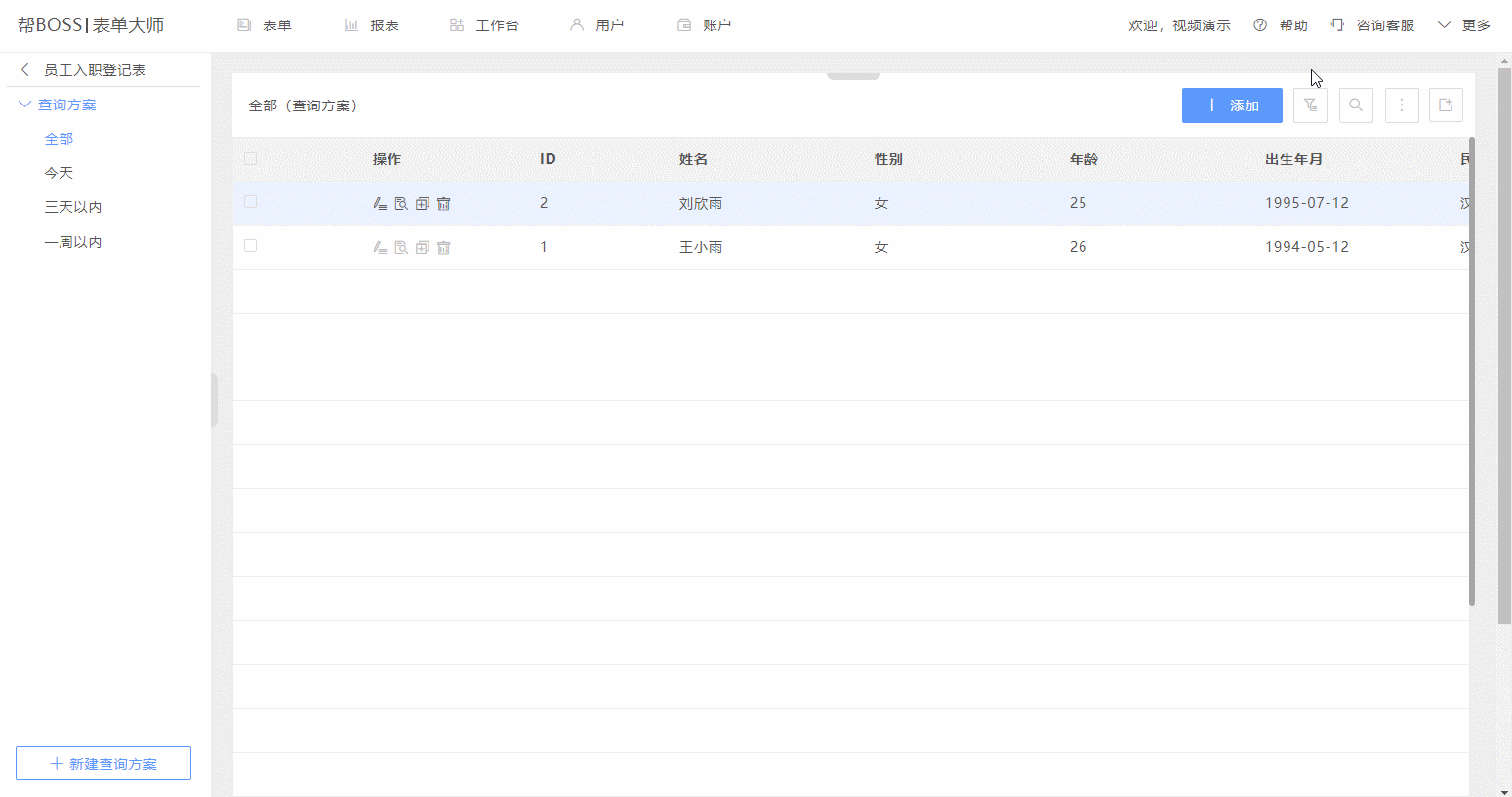Go back using arrow beside 员工入职登记表
Screen dimensions: 1512x797
[x=25, y=70]
